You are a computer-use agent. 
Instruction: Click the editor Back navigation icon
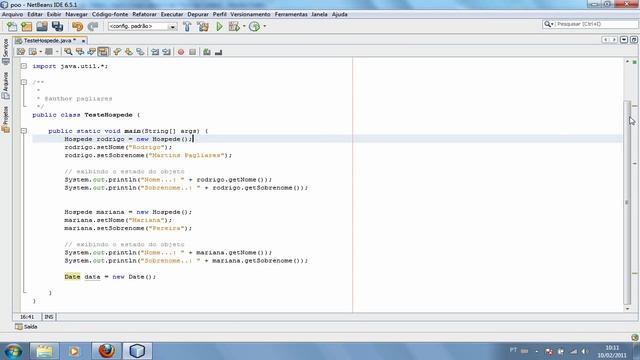tap(33, 52)
